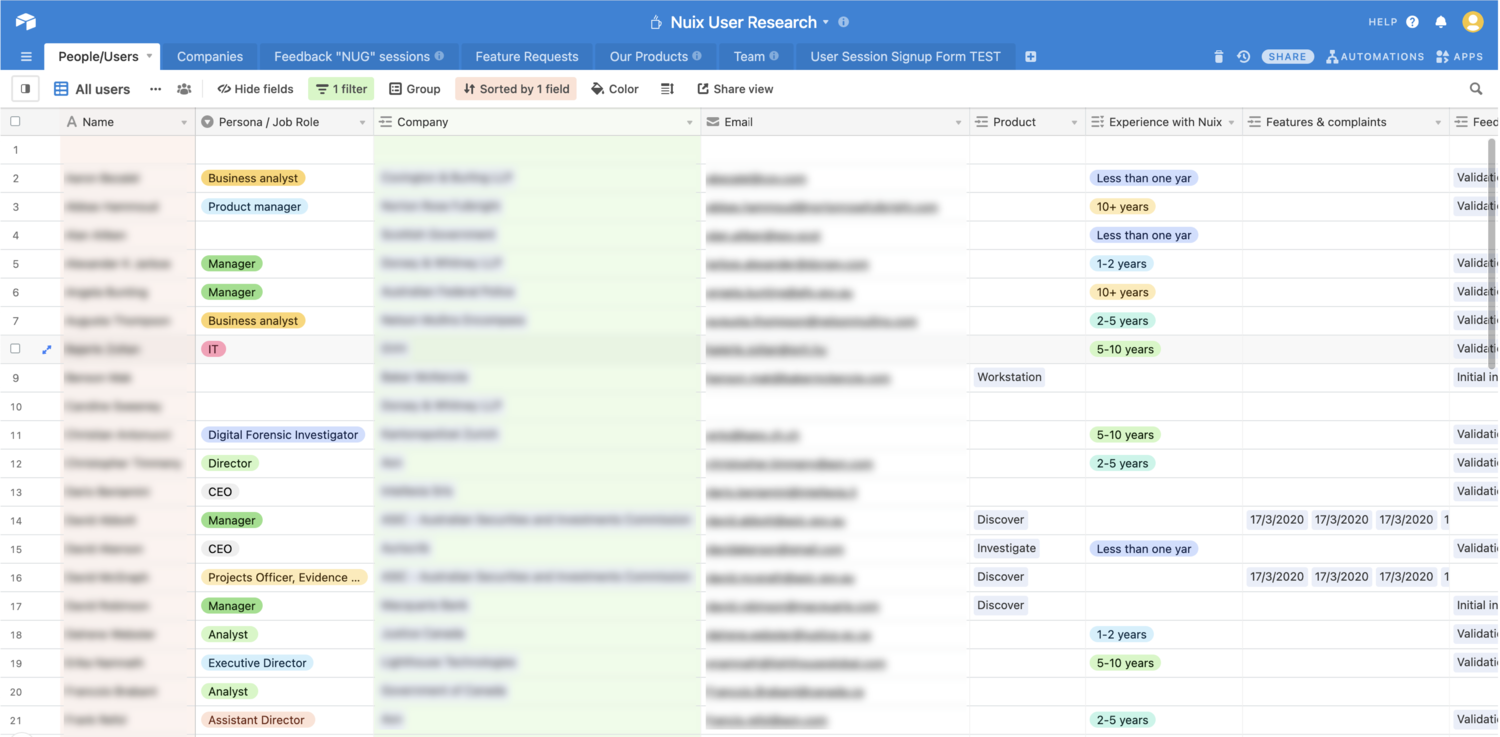Switch to the Feature Requests tab
Image resolution: width=1500 pixels, height=737 pixels.
(527, 57)
